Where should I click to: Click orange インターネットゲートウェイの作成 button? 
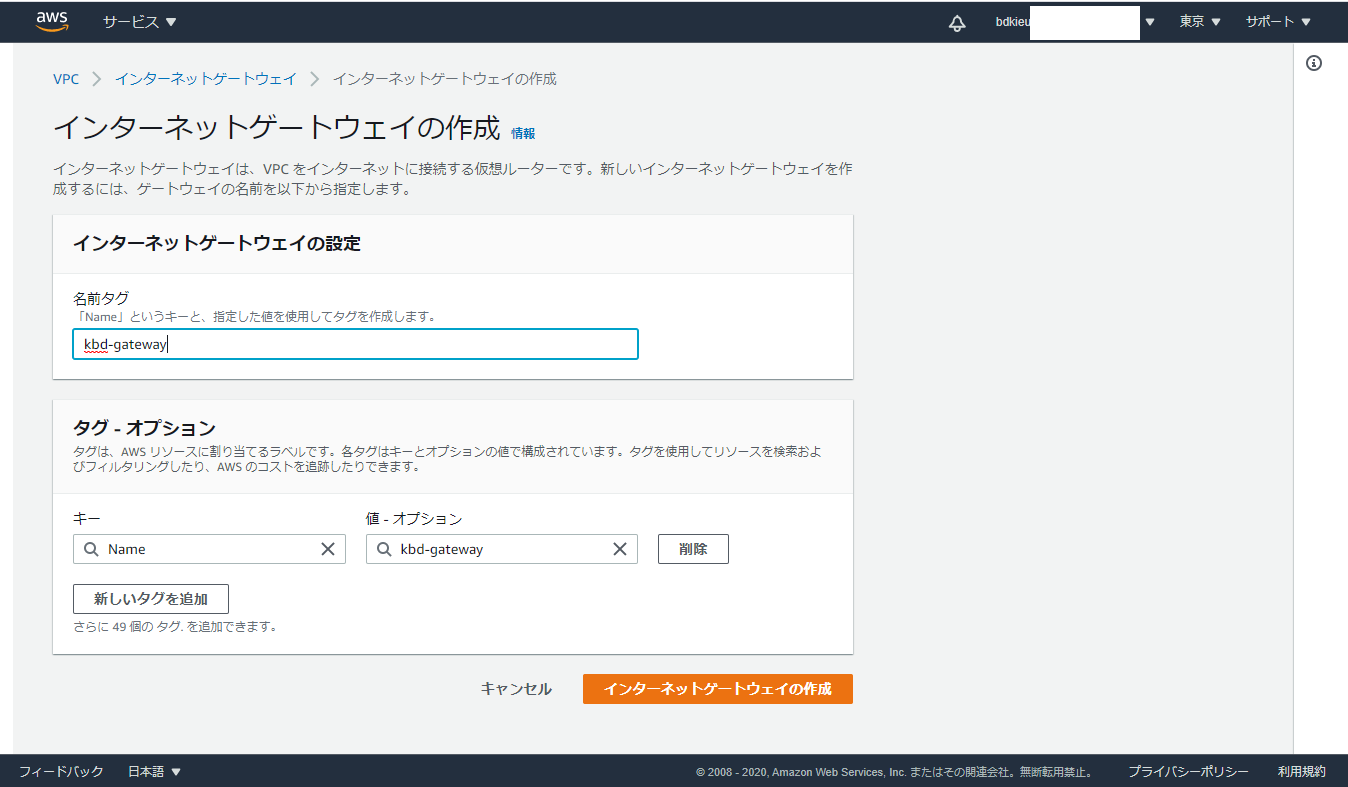pos(718,689)
